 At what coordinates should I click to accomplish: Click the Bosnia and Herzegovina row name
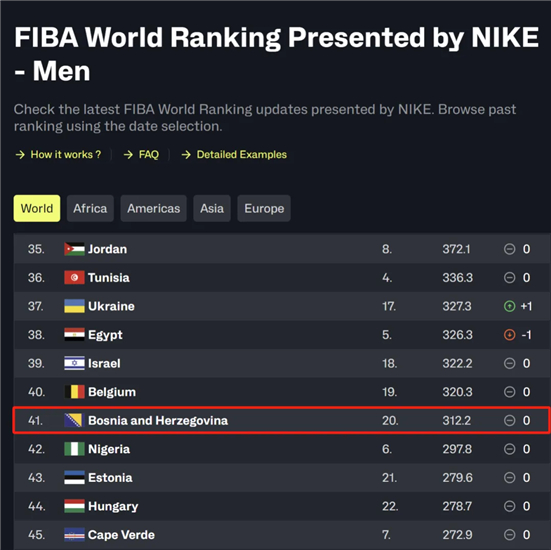coord(158,421)
